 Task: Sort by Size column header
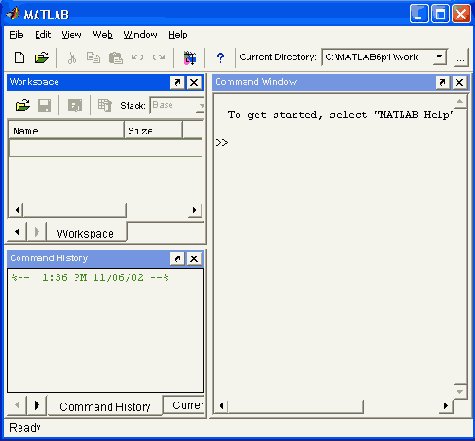(153, 130)
